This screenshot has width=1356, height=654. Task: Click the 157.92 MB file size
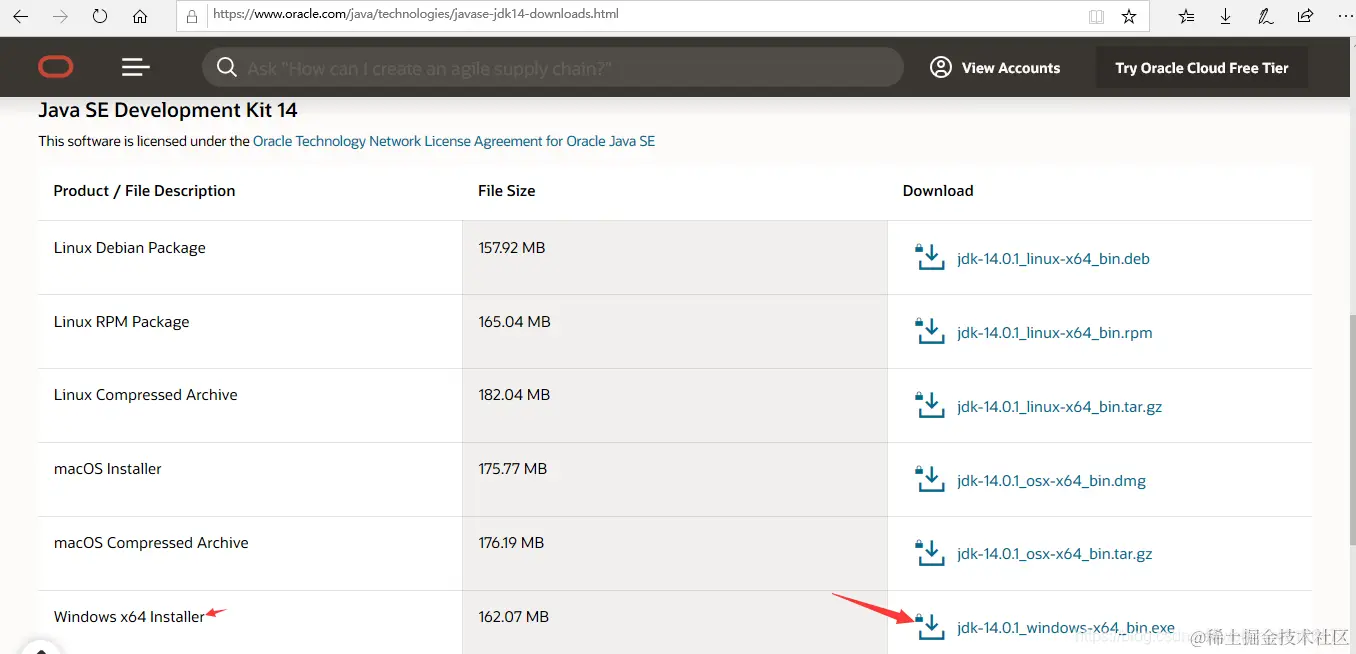coord(511,248)
